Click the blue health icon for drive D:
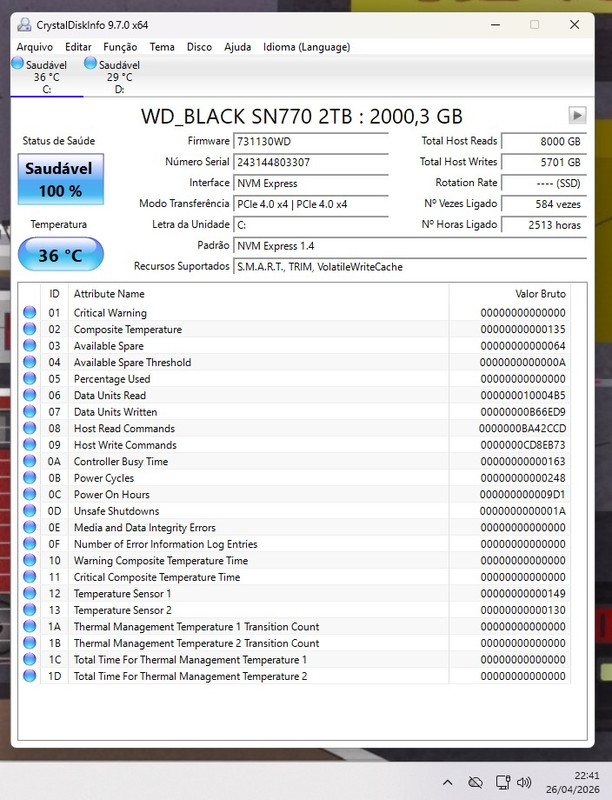 tap(90, 63)
